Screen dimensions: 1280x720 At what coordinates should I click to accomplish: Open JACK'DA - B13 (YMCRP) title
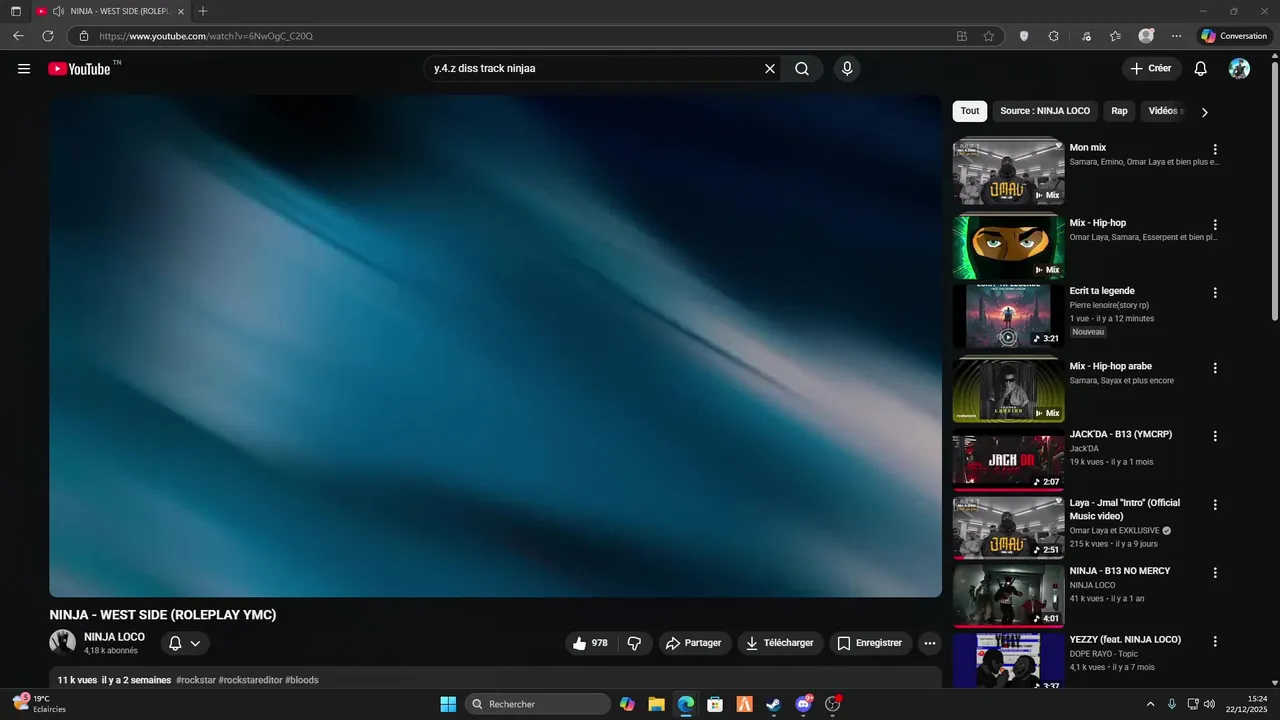(x=1121, y=435)
